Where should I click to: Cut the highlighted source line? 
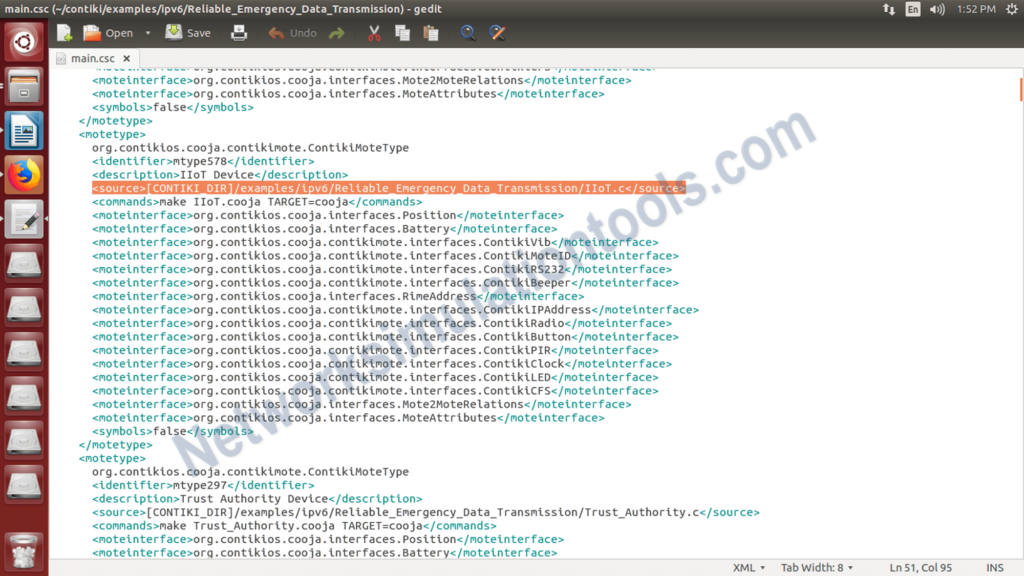[374, 32]
